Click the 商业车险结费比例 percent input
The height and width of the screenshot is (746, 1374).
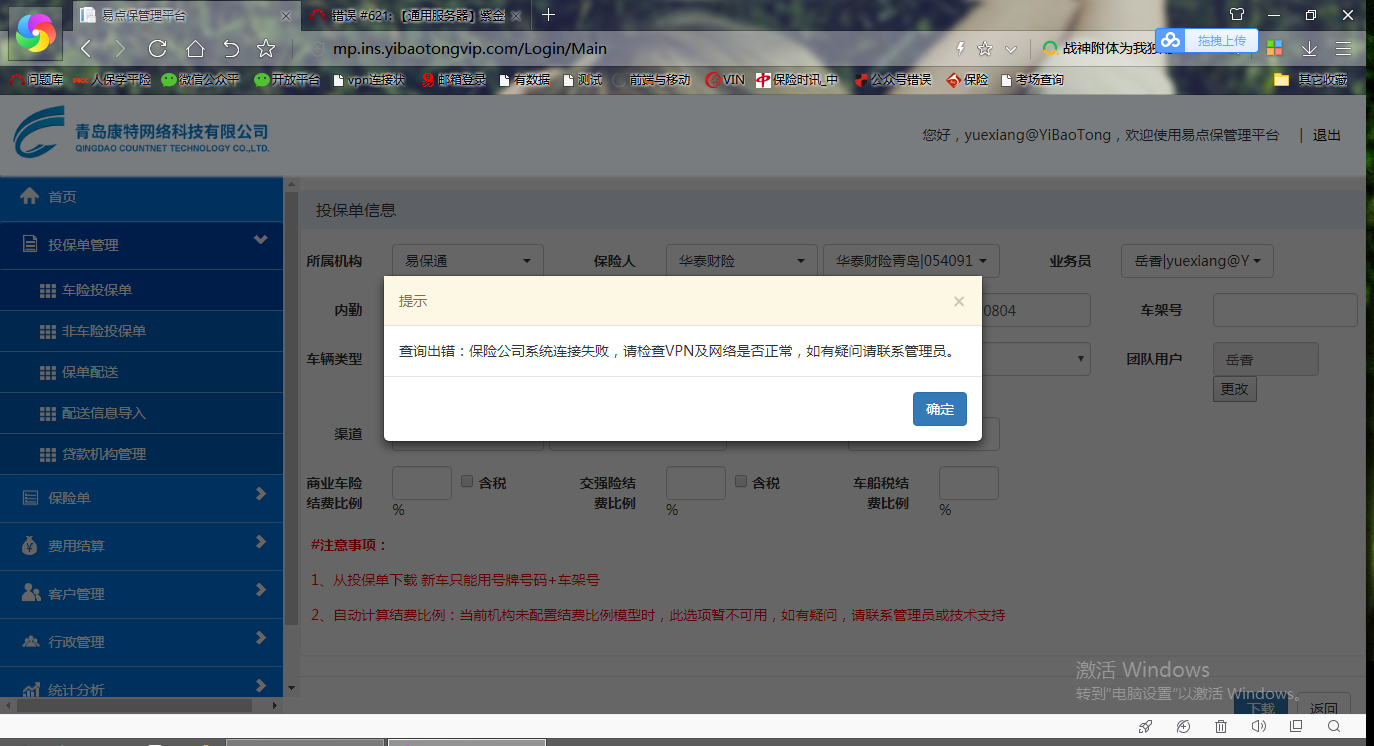coord(422,483)
